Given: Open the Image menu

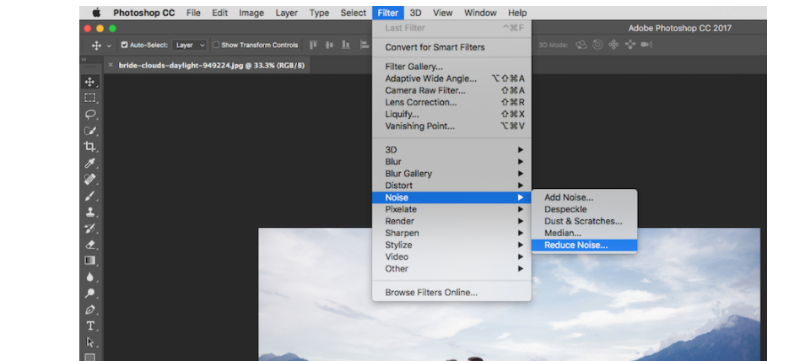Looking at the screenshot, I should (252, 13).
